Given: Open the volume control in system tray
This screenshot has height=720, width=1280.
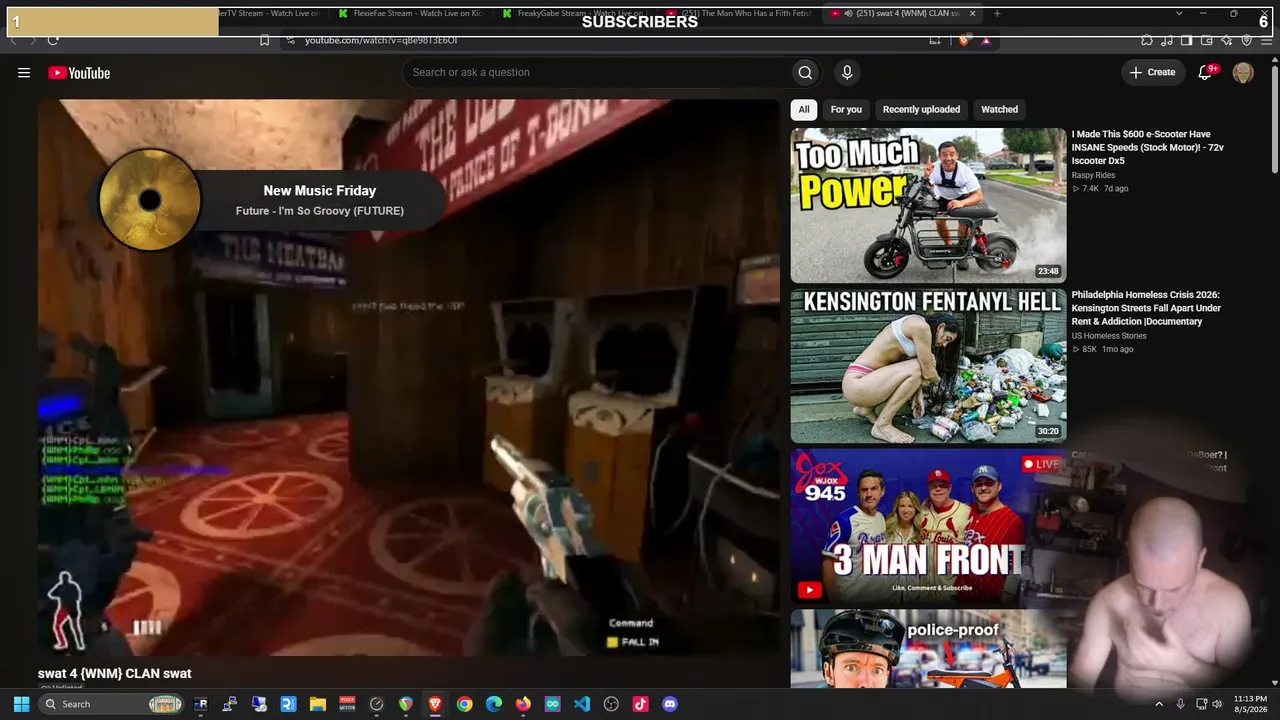Looking at the screenshot, I should point(1217,704).
